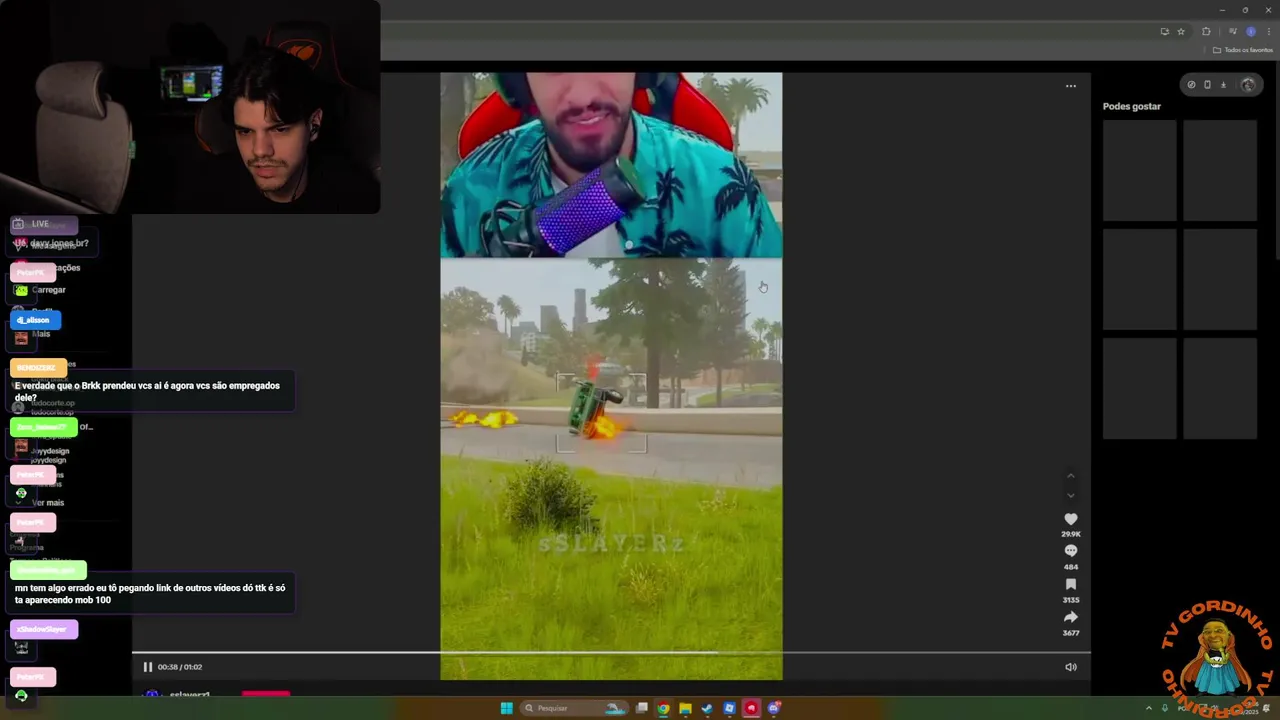Viewport: 1280px width, 720px height.
Task: Click the Ver mais sidebar link
Action: point(47,503)
